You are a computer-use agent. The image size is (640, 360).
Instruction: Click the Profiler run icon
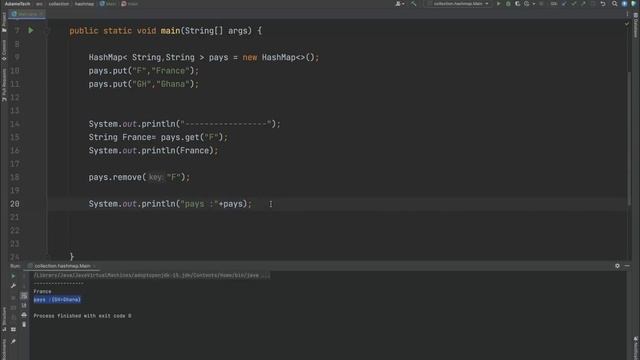527,4
